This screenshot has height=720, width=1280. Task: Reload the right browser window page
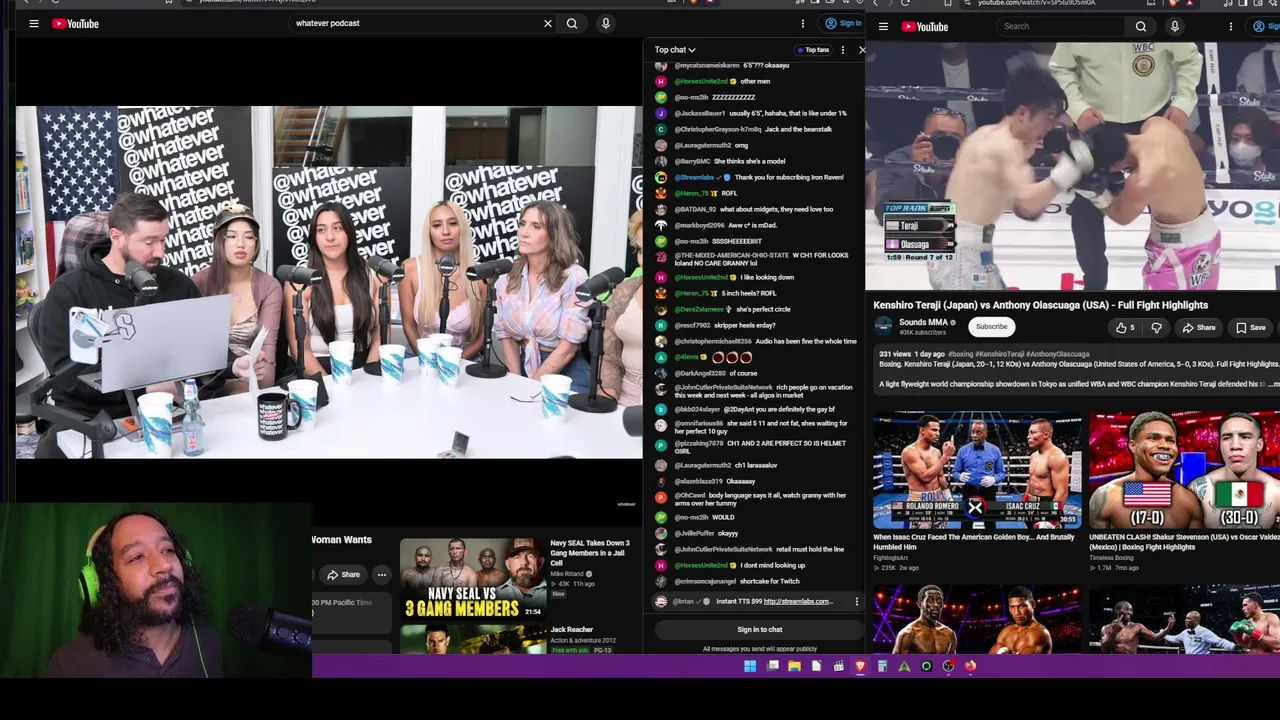click(905, 3)
